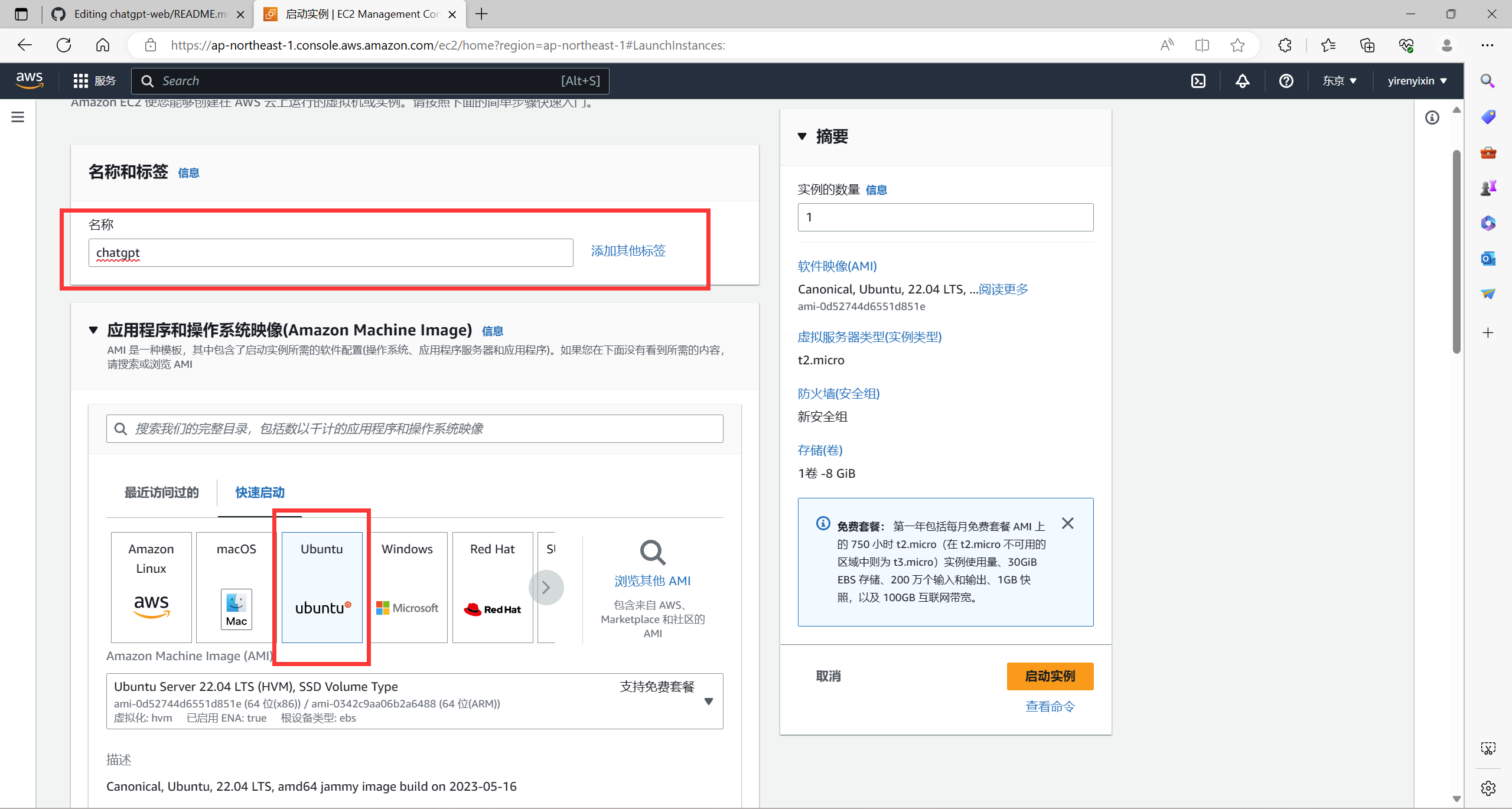Open browser collections icon
Image resolution: width=1512 pixels, height=809 pixels.
coord(1367,45)
